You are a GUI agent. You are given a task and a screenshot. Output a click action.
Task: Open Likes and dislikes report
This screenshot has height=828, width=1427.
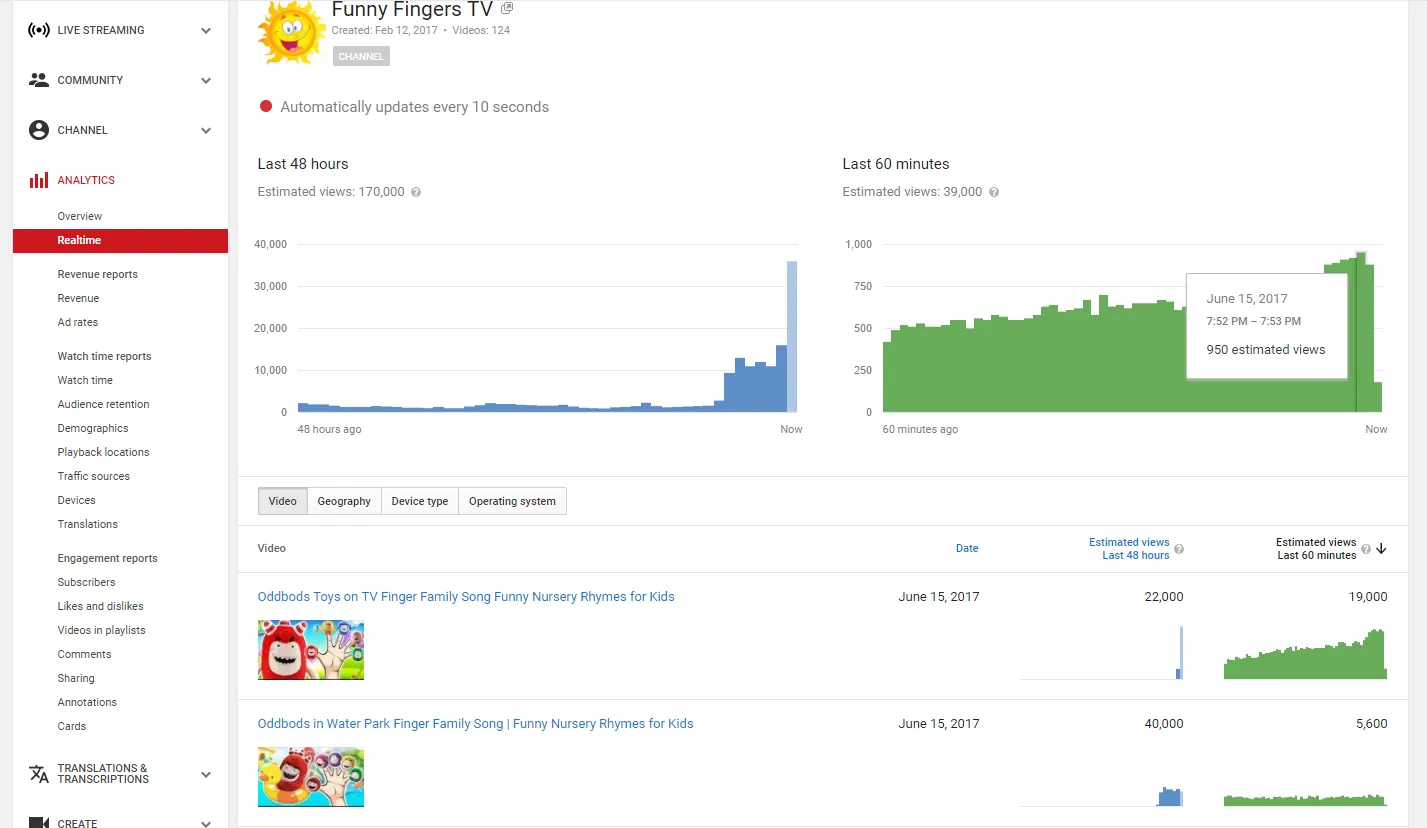tap(101, 606)
